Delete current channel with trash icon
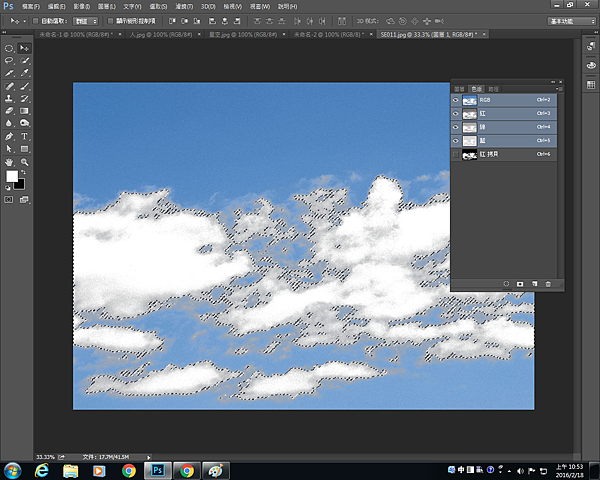The image size is (600, 480). (548, 284)
